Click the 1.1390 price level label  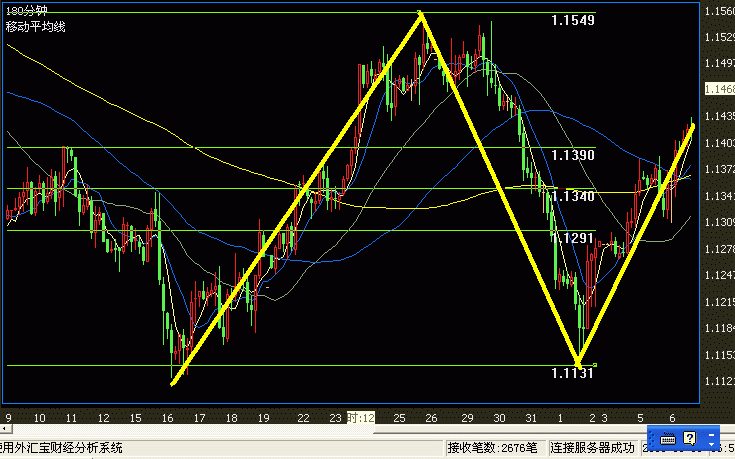[x=573, y=155]
